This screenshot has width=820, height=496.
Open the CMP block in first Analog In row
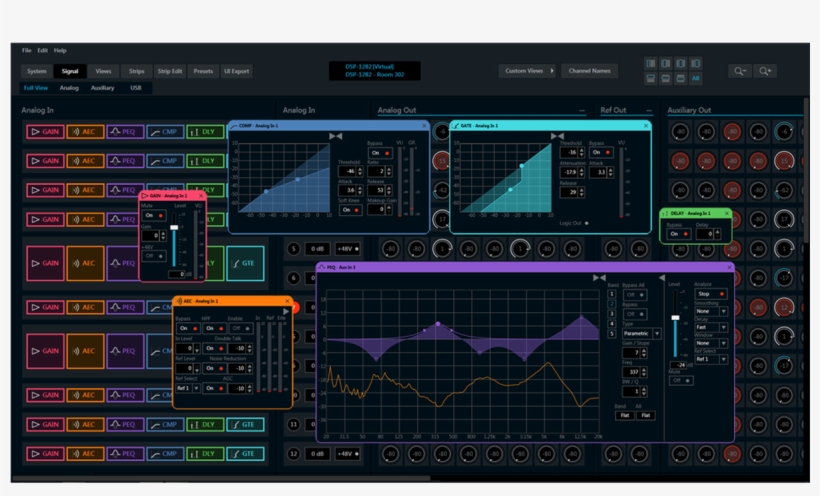tap(165, 132)
